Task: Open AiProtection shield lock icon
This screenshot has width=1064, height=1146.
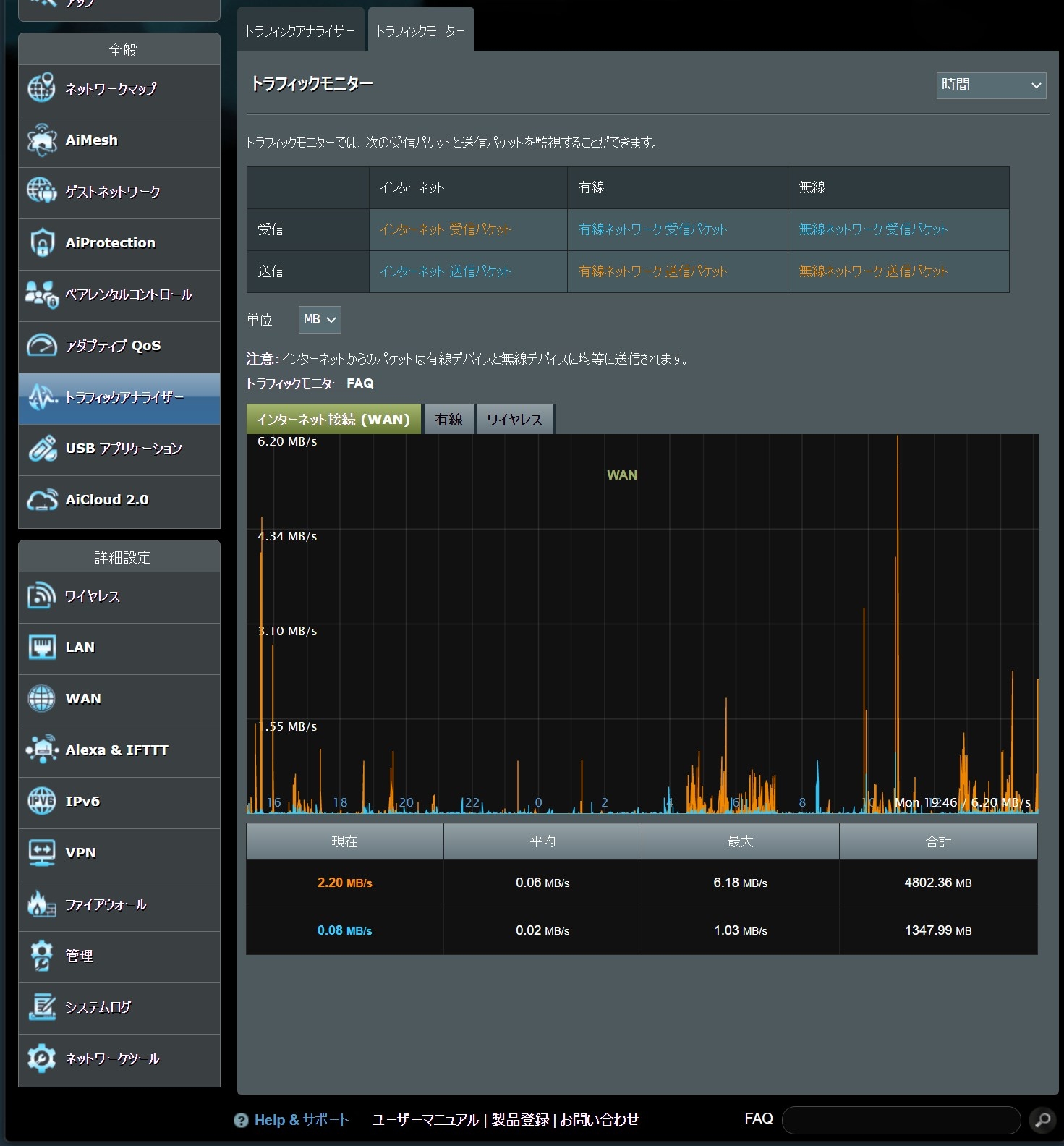Action: 41,243
